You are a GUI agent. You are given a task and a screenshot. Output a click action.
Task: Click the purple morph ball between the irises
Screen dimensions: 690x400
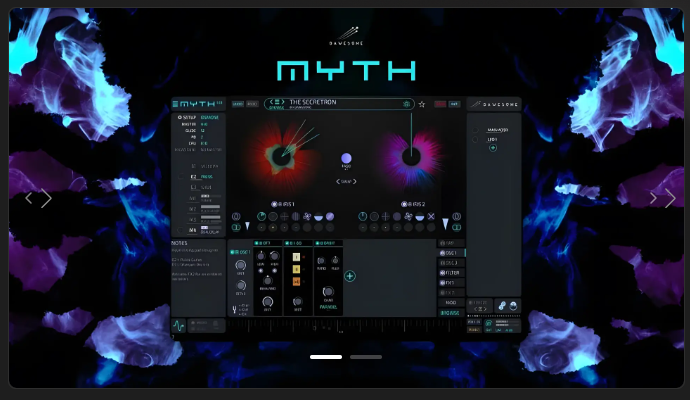click(346, 158)
